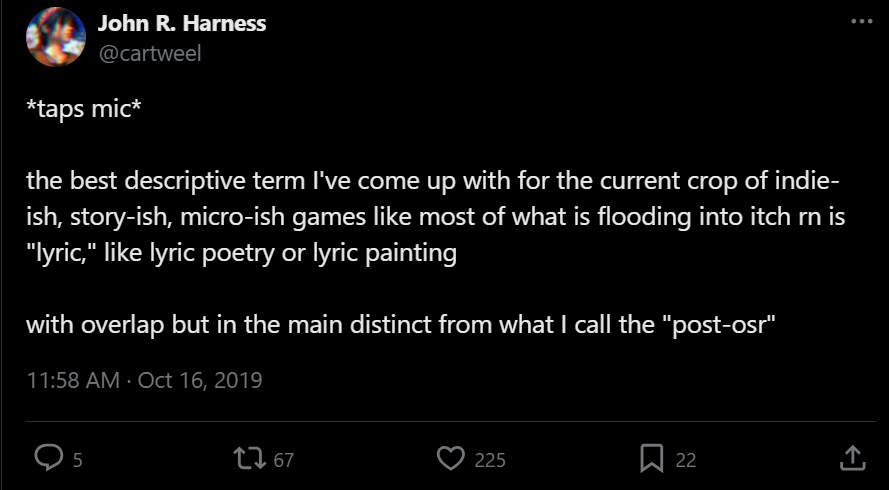The image size is (889, 490).
Task: Bookmark this tweet using the bookmark icon
Action: [652, 458]
